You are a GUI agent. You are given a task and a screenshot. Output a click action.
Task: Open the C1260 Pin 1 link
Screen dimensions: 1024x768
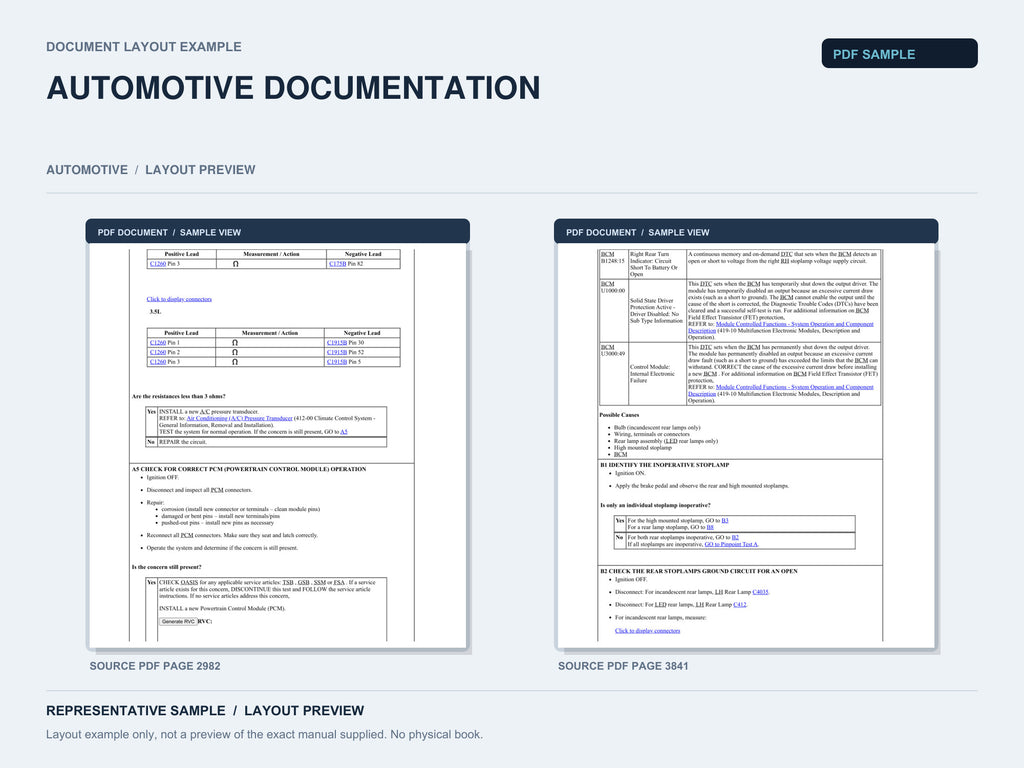[x=157, y=343]
